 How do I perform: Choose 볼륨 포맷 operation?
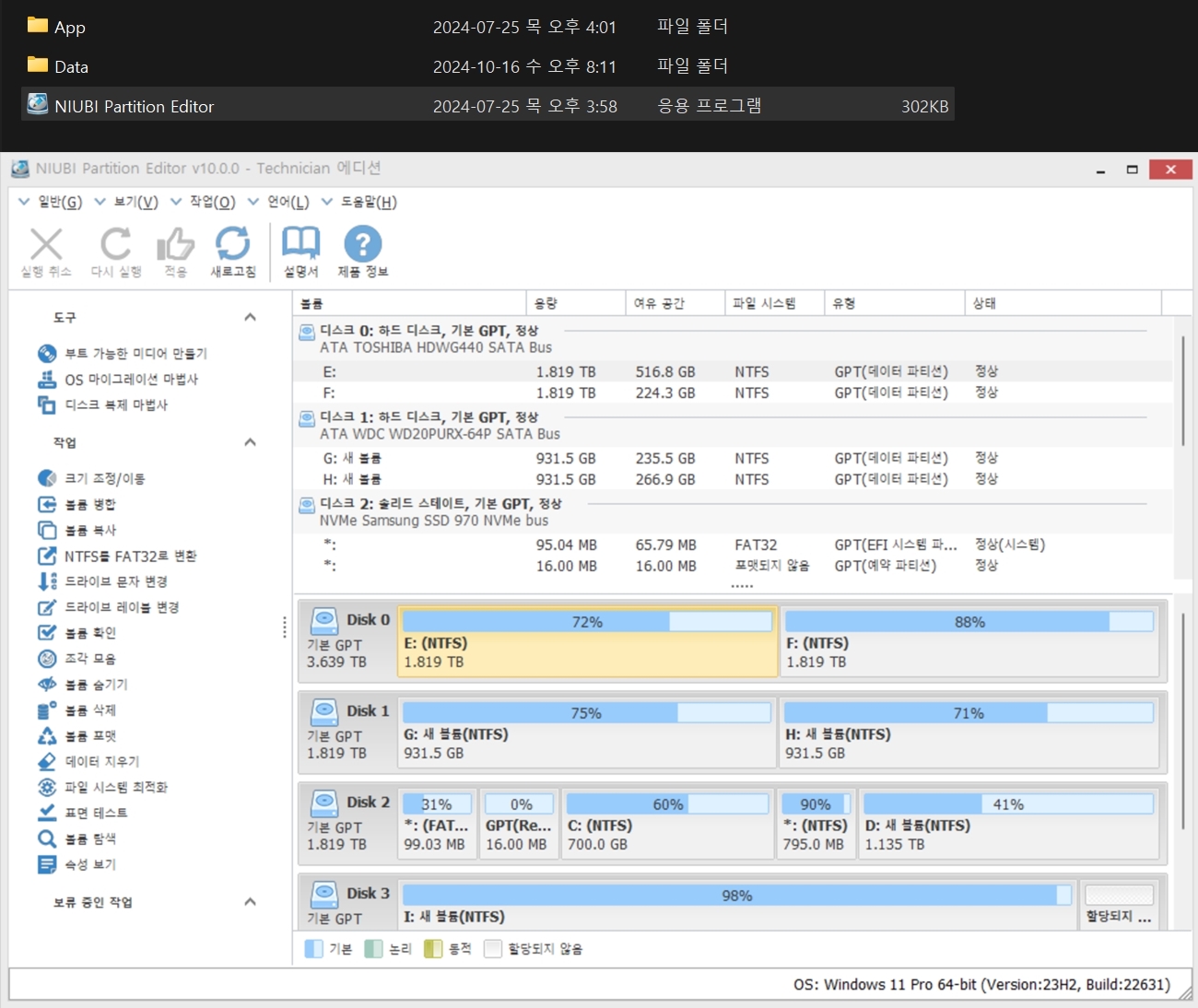click(76, 736)
